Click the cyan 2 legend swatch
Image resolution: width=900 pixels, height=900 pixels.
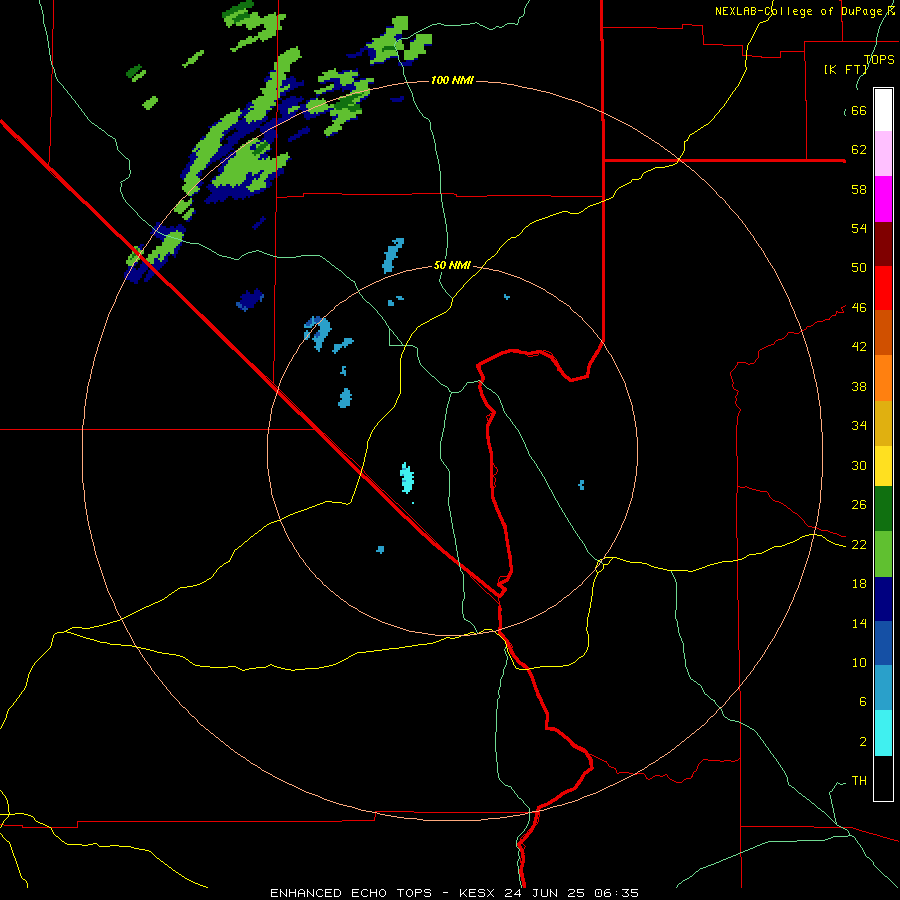[883, 733]
